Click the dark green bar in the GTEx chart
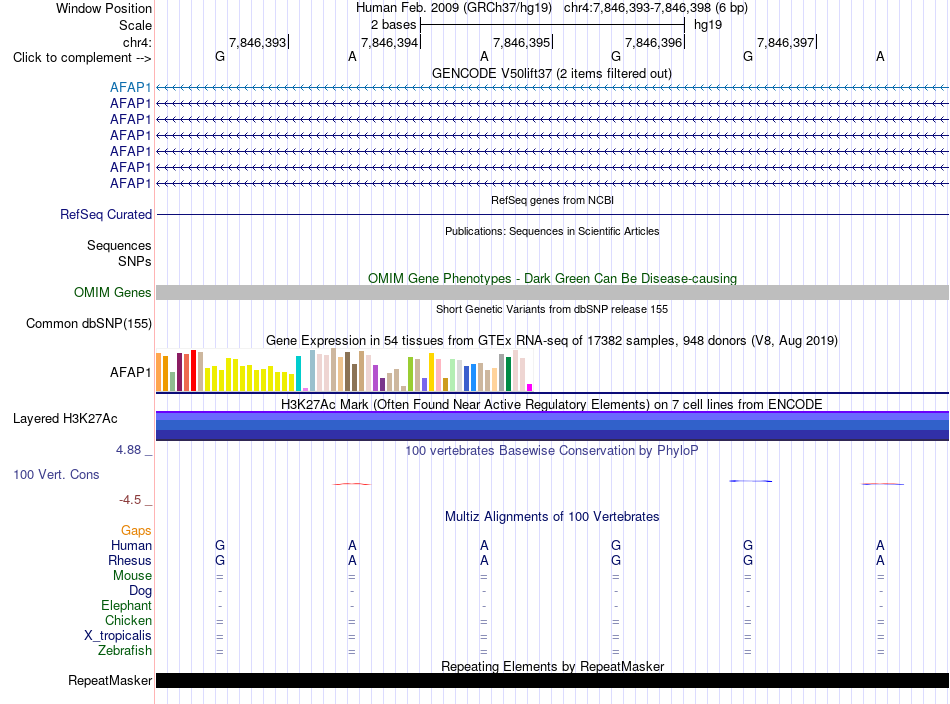Image resolution: width=950 pixels, height=704 pixels. (x=508, y=374)
